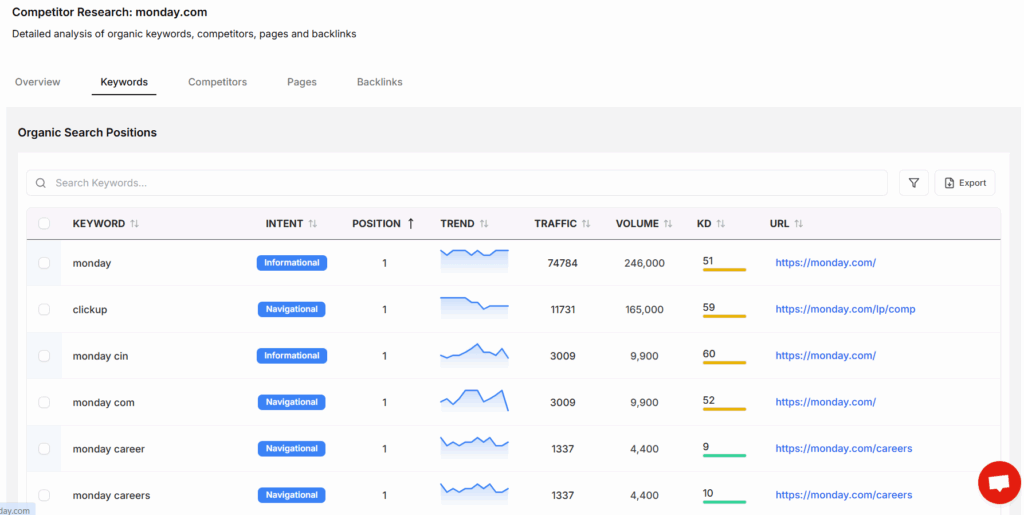This screenshot has width=1024, height=515.
Task: Toggle POSITION column sort arrow
Action: point(411,223)
